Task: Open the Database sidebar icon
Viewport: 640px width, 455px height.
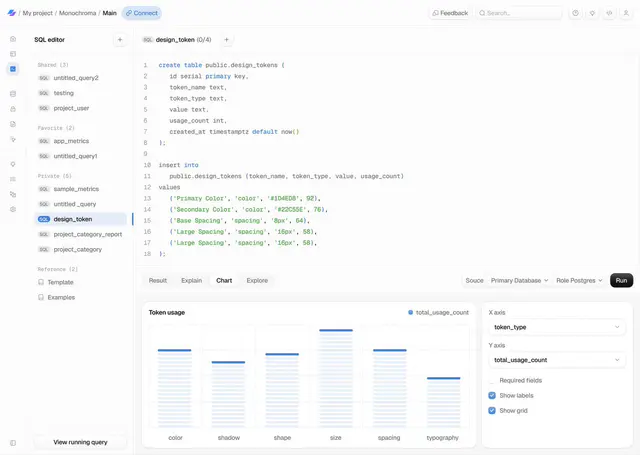Action: pos(13,94)
